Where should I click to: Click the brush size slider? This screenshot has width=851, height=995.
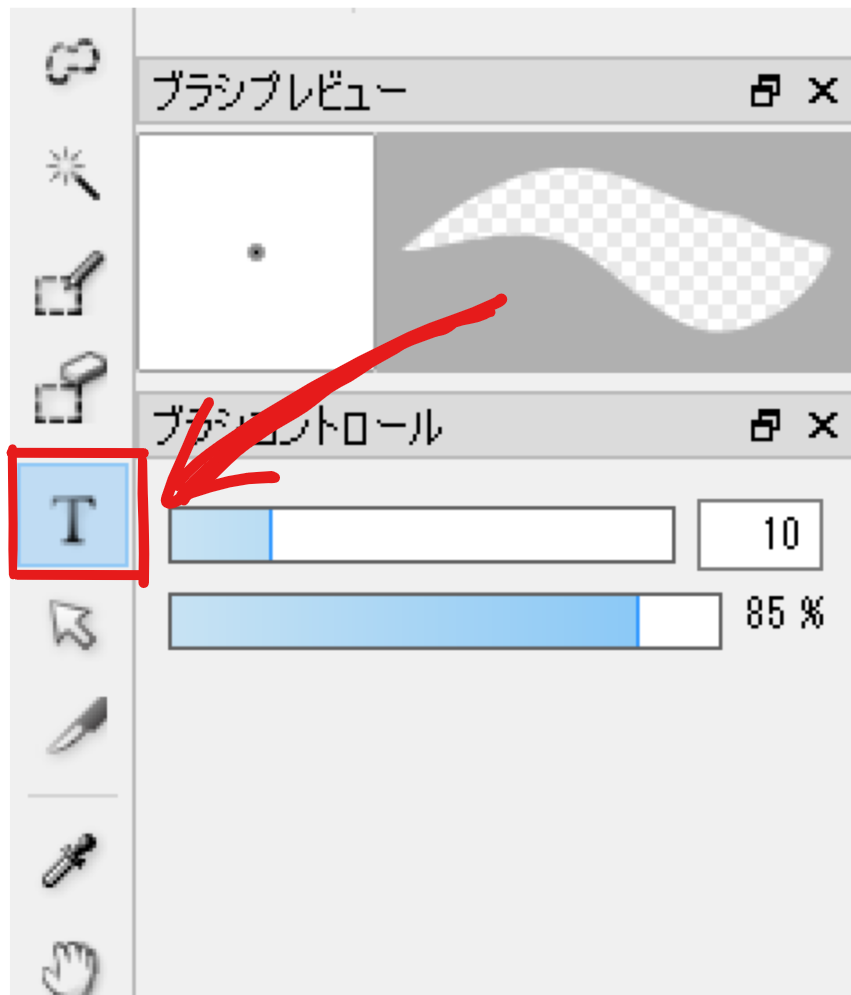coord(421,535)
